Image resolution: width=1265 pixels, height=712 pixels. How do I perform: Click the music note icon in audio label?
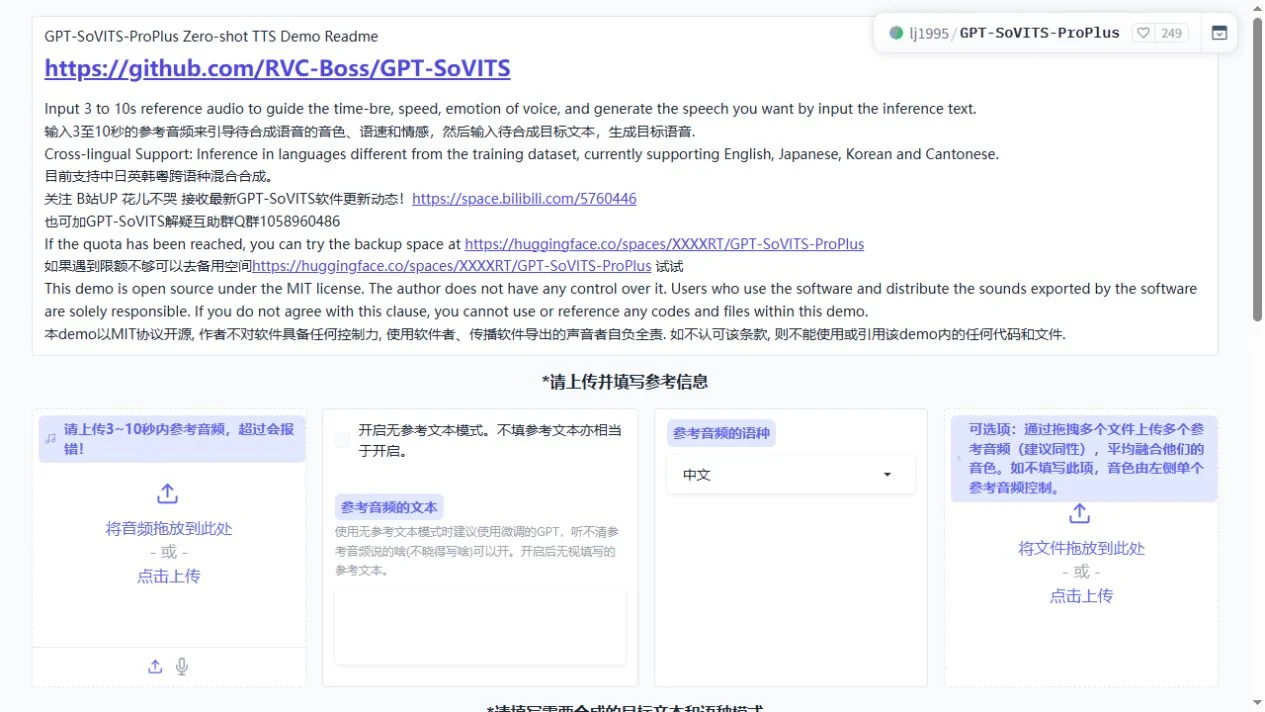click(51, 438)
